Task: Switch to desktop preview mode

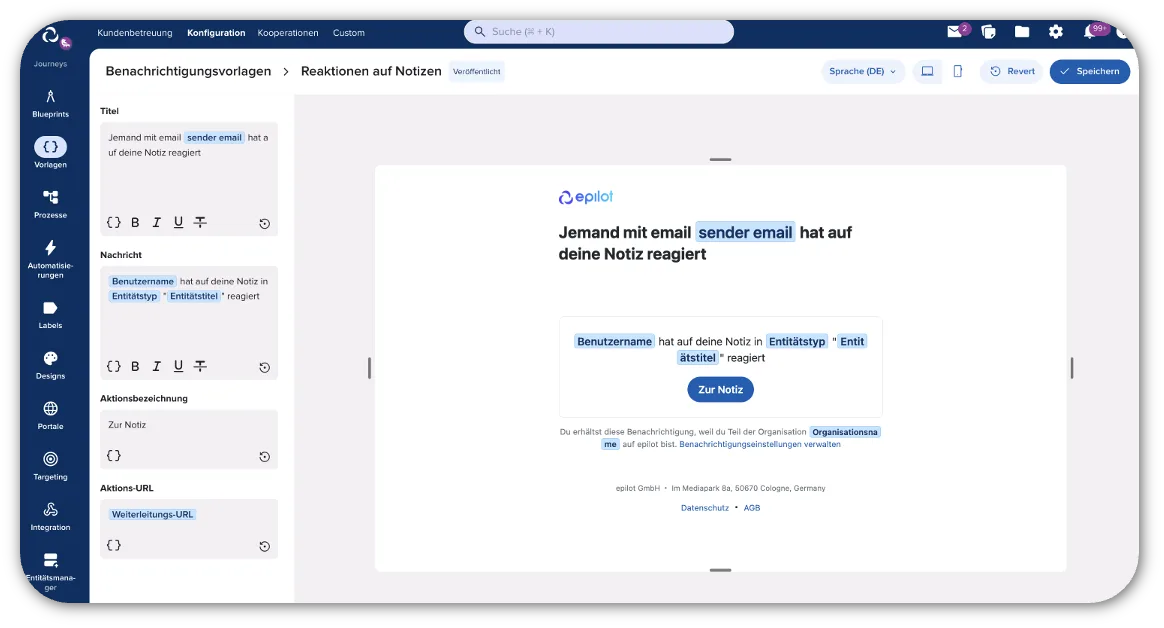Action: pyautogui.click(x=927, y=71)
